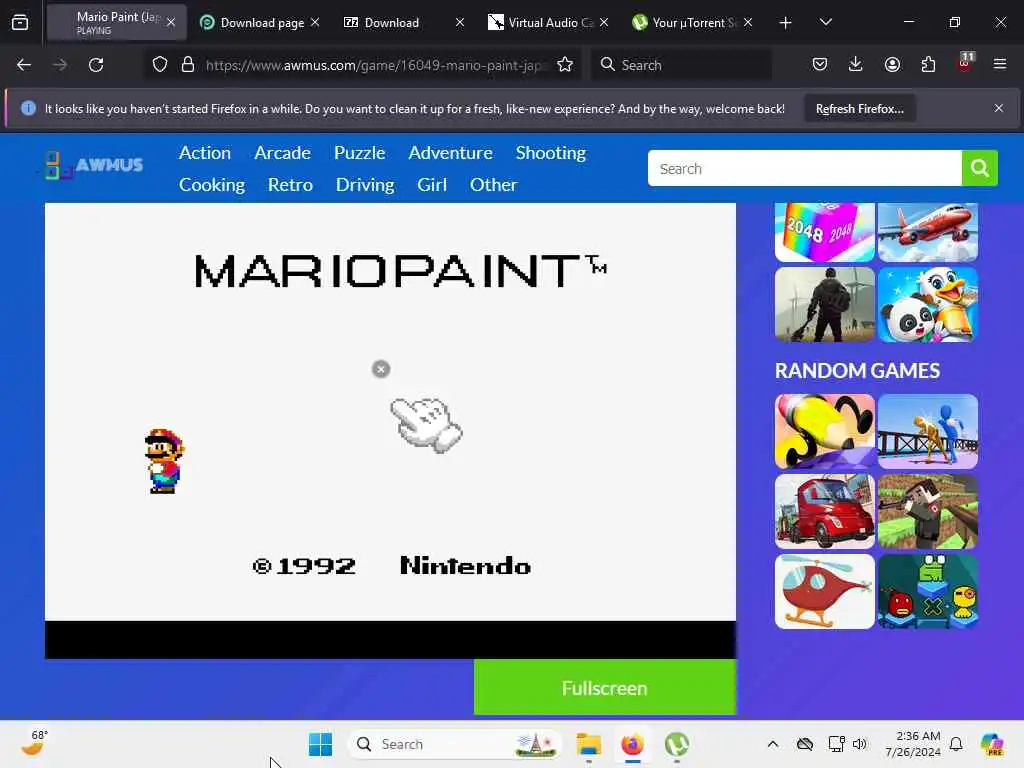Open the 2048 cube game thumbnail
Image resolution: width=1024 pixels, height=768 pixels.
[x=825, y=232]
